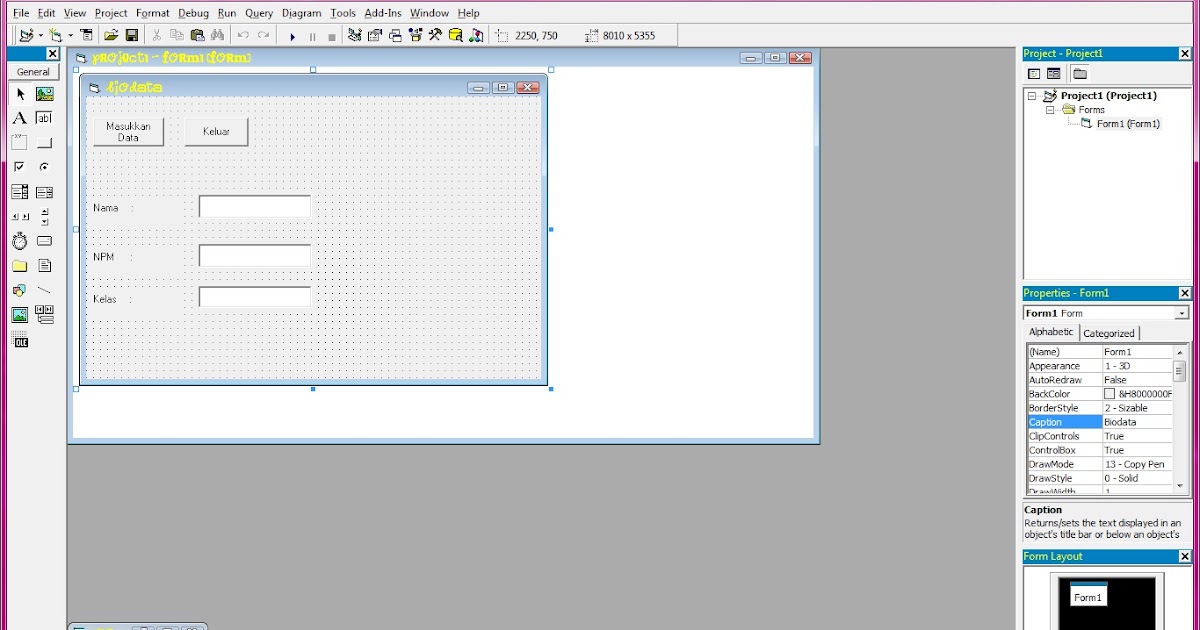This screenshot has height=630, width=1200.
Task: Start the project with the Run icon
Action: tap(293, 35)
